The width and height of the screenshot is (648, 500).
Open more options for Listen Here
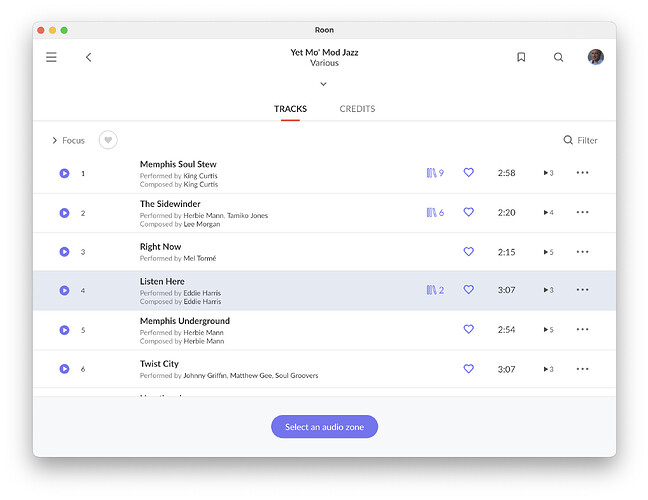click(x=582, y=290)
